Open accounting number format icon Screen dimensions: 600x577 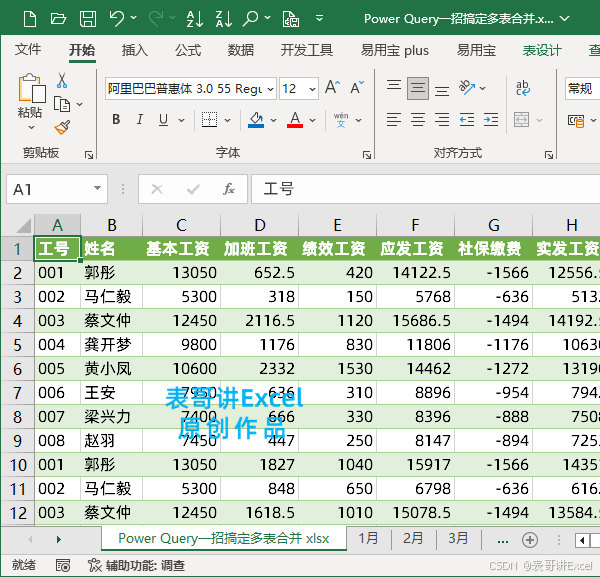click(x=576, y=121)
